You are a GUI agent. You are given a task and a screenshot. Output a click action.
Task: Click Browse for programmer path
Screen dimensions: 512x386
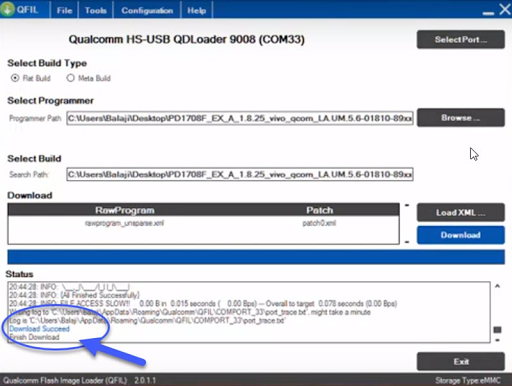click(x=461, y=117)
